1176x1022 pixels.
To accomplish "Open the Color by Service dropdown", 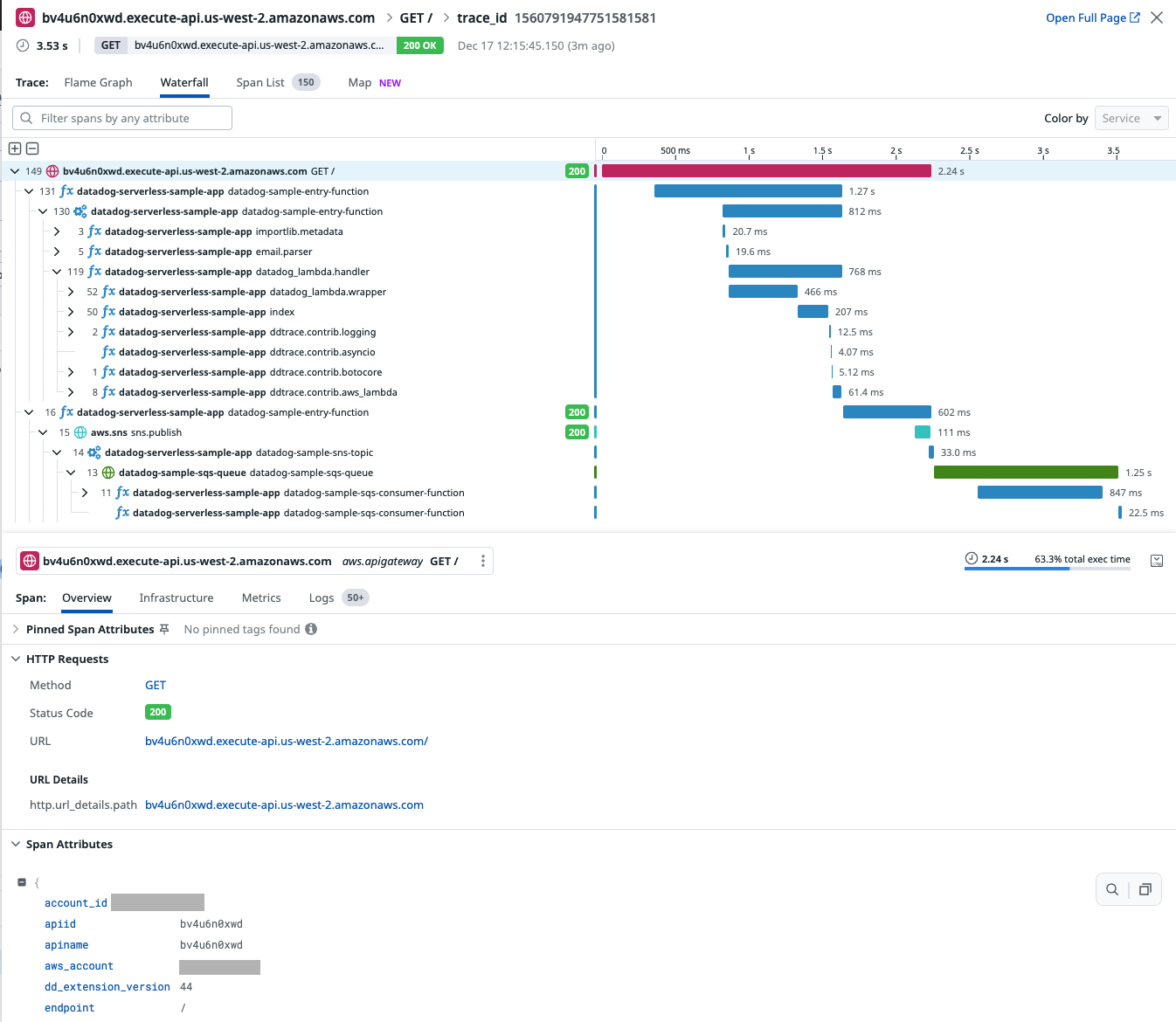I will click(x=1131, y=117).
